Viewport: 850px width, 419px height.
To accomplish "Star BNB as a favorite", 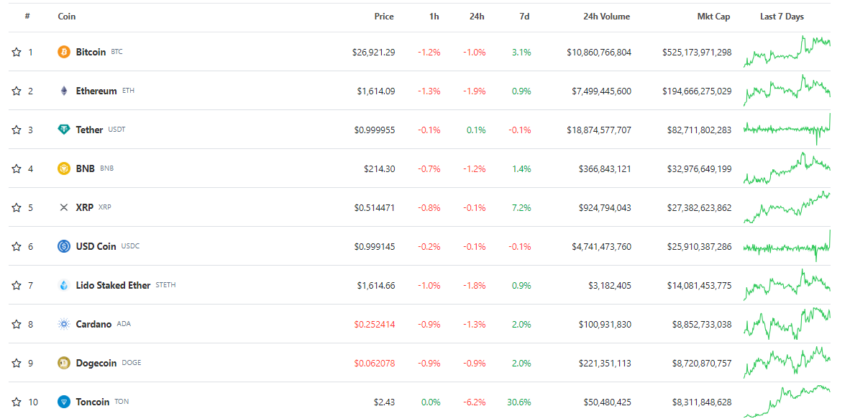I will (16, 169).
